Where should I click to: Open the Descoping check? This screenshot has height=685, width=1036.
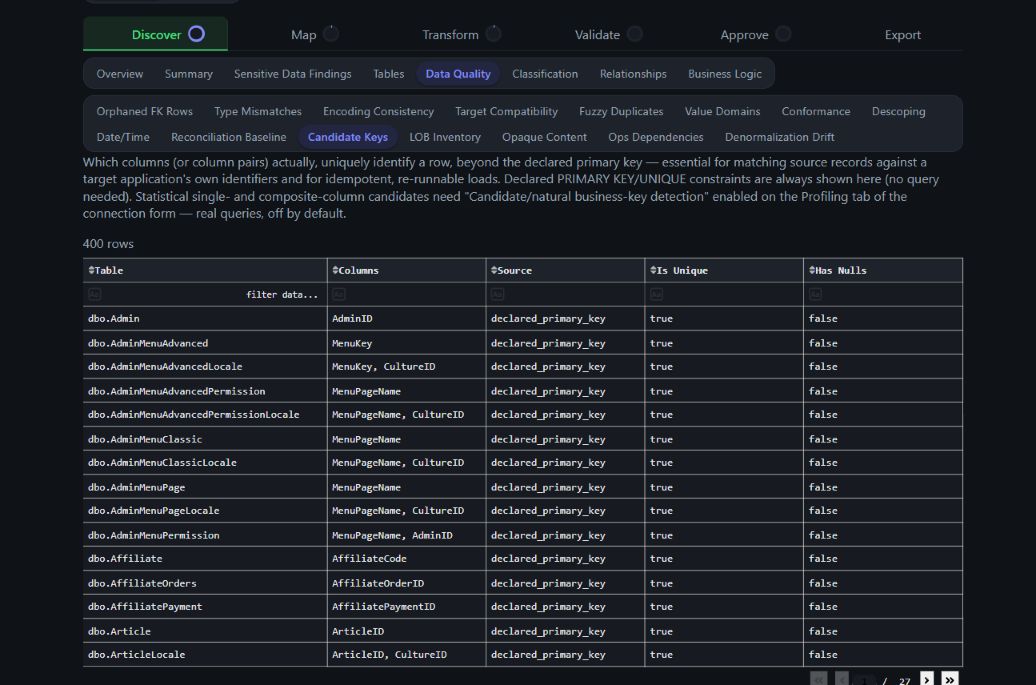tap(899, 112)
